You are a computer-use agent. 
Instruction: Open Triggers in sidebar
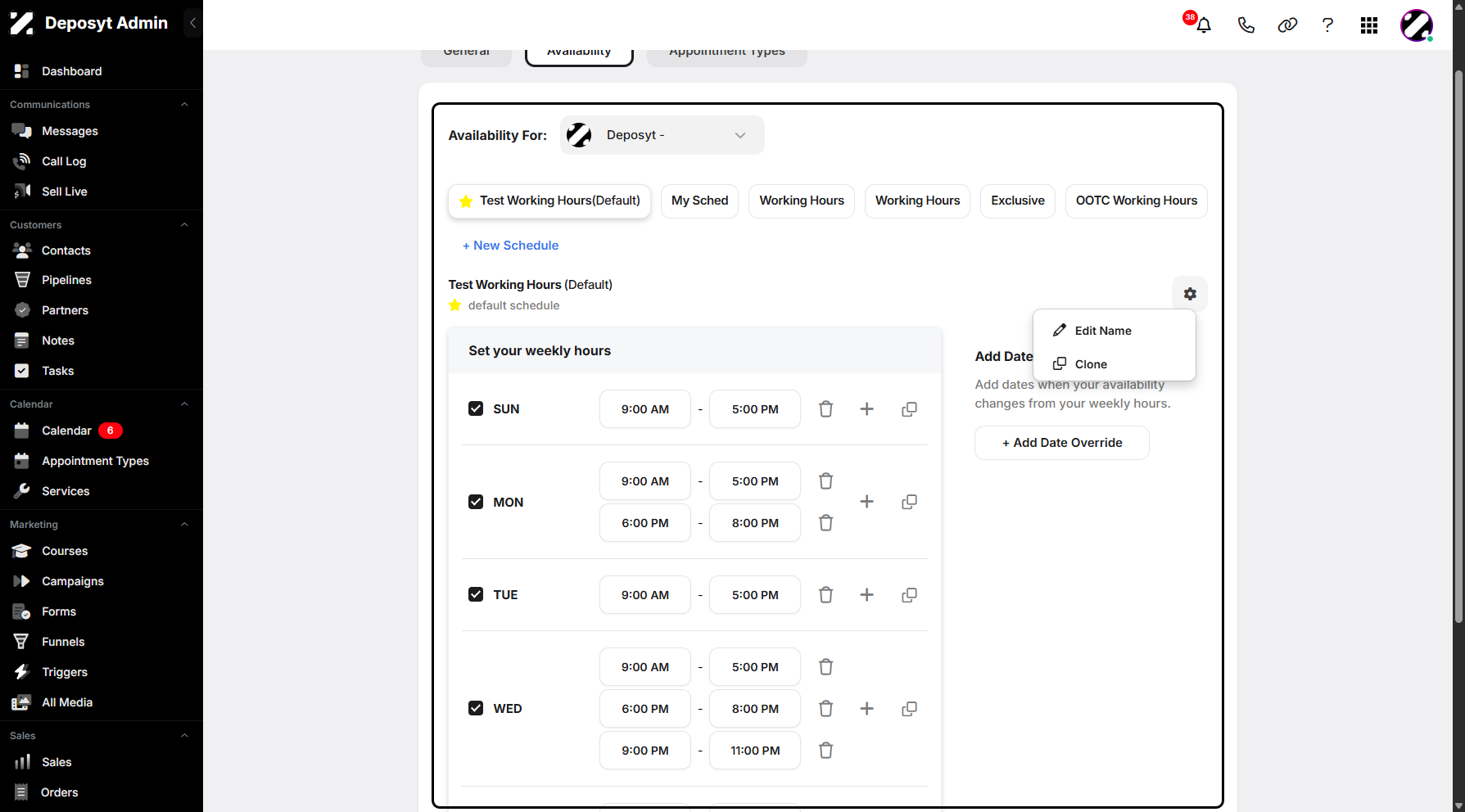(x=65, y=672)
